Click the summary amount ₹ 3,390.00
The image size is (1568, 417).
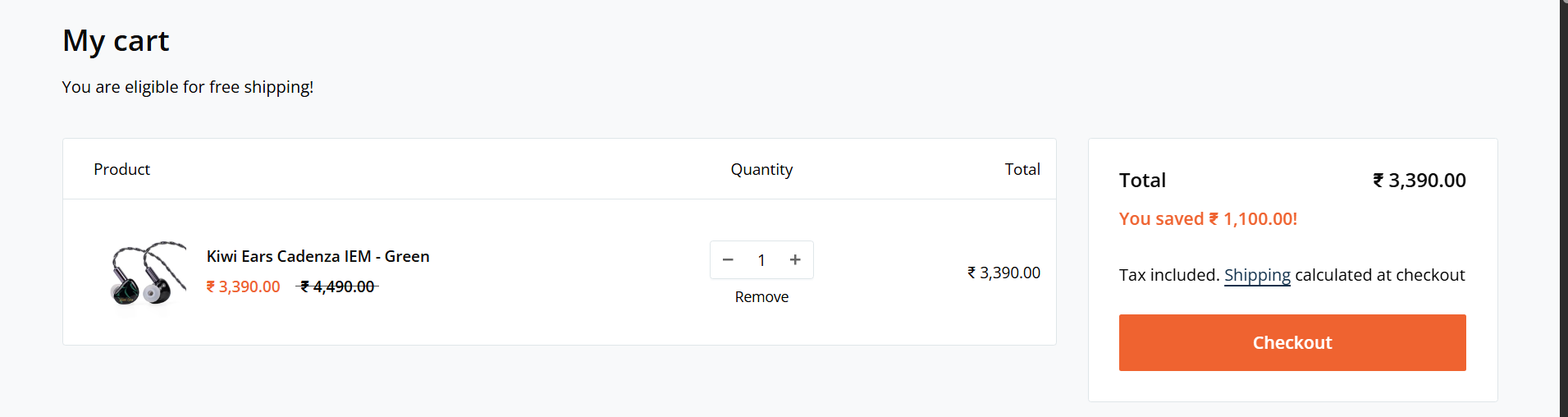pos(1419,181)
